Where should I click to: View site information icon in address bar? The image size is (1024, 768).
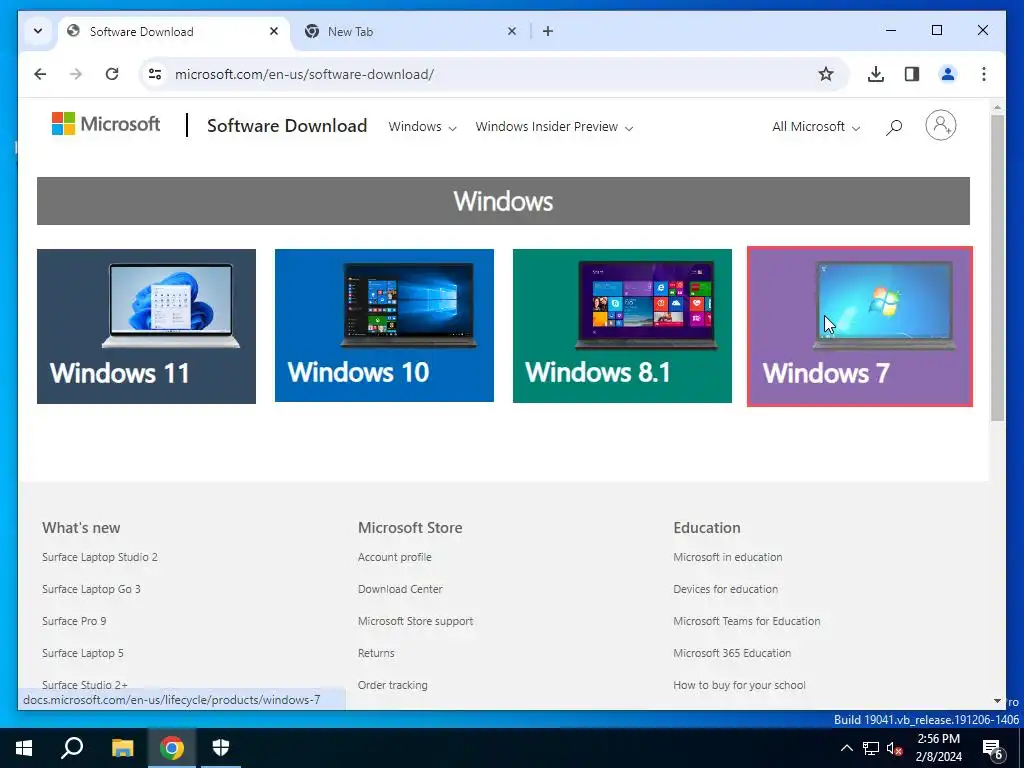click(155, 74)
